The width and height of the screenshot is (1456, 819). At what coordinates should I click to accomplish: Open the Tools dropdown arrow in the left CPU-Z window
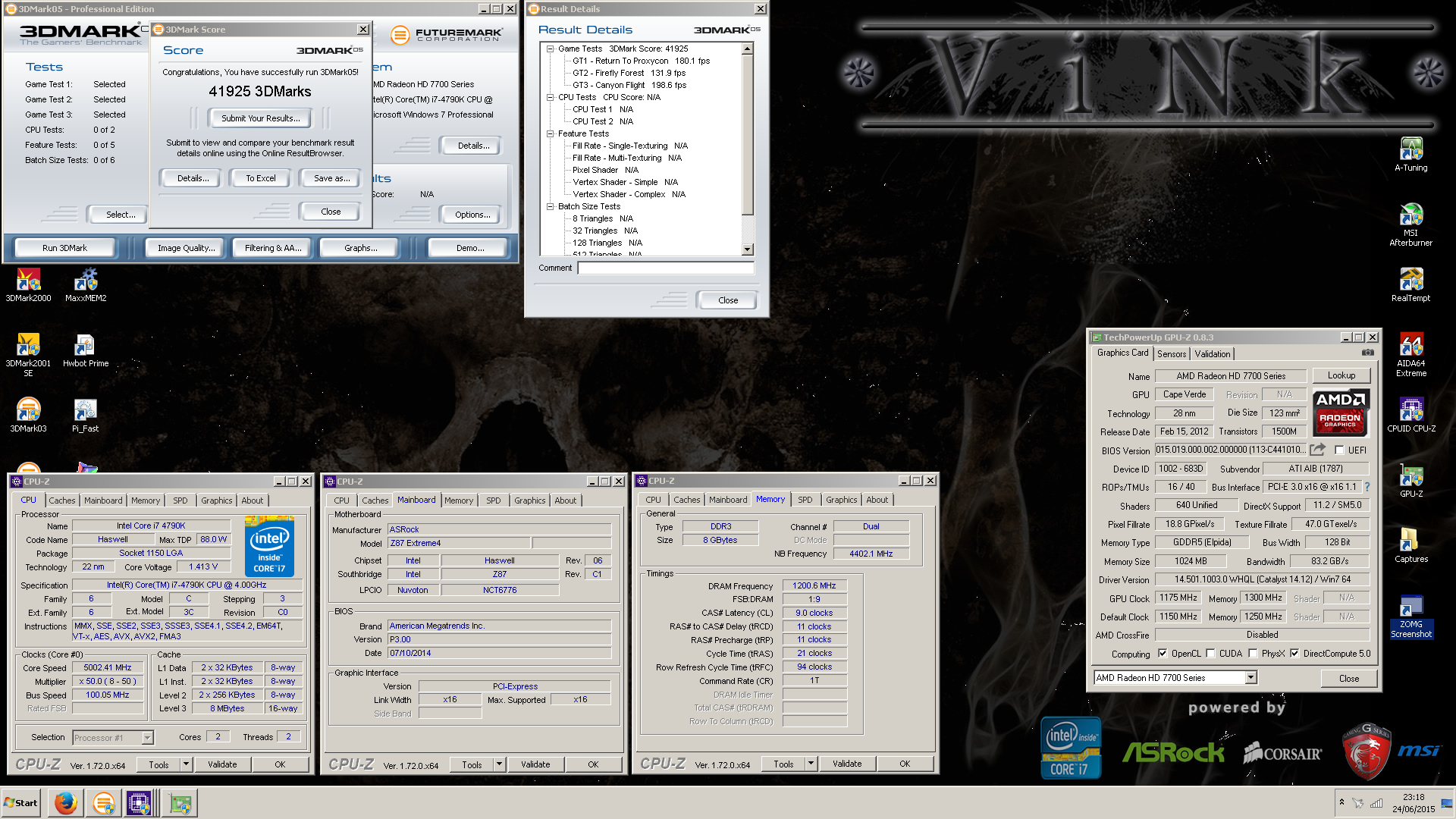click(185, 764)
